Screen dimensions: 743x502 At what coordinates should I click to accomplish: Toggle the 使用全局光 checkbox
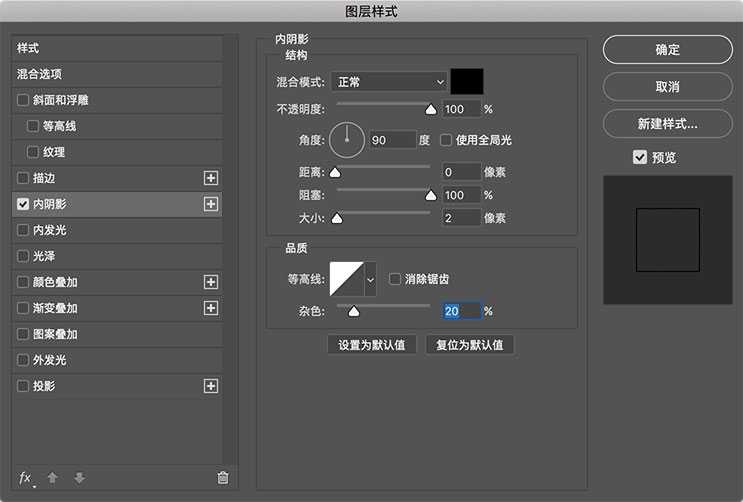pyautogui.click(x=447, y=140)
